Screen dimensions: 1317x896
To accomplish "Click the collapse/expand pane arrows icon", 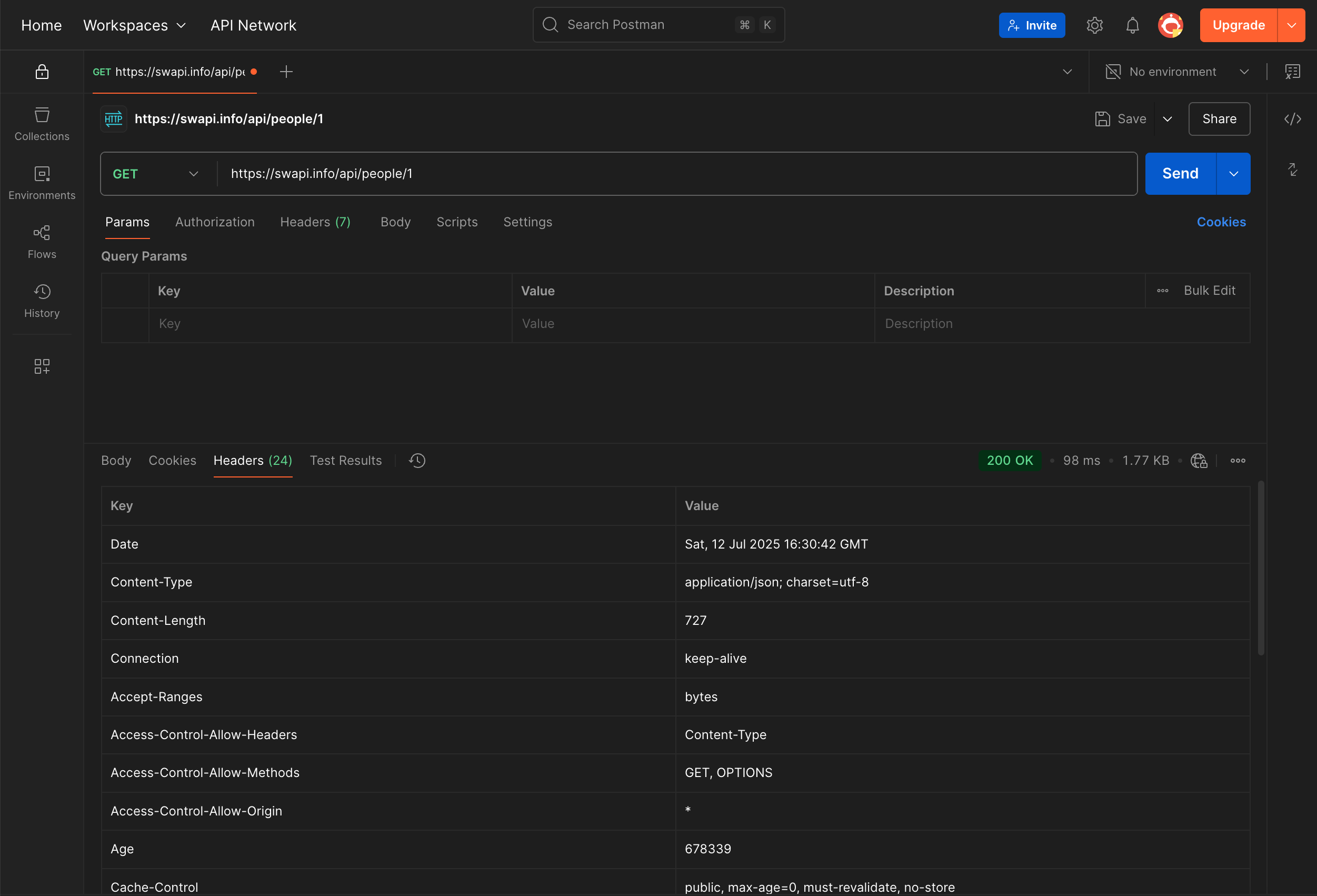I will click(x=1292, y=170).
